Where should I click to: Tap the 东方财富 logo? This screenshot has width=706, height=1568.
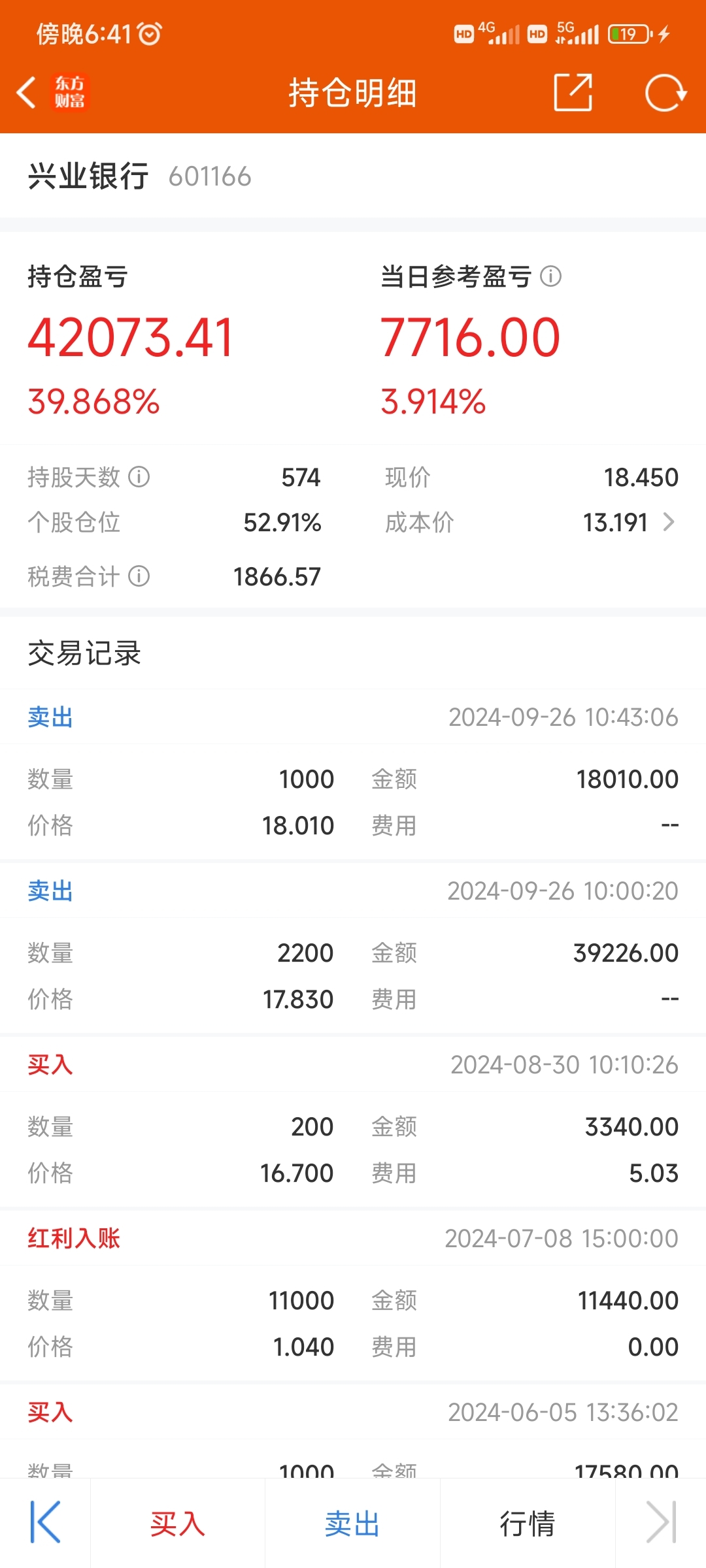(x=69, y=92)
